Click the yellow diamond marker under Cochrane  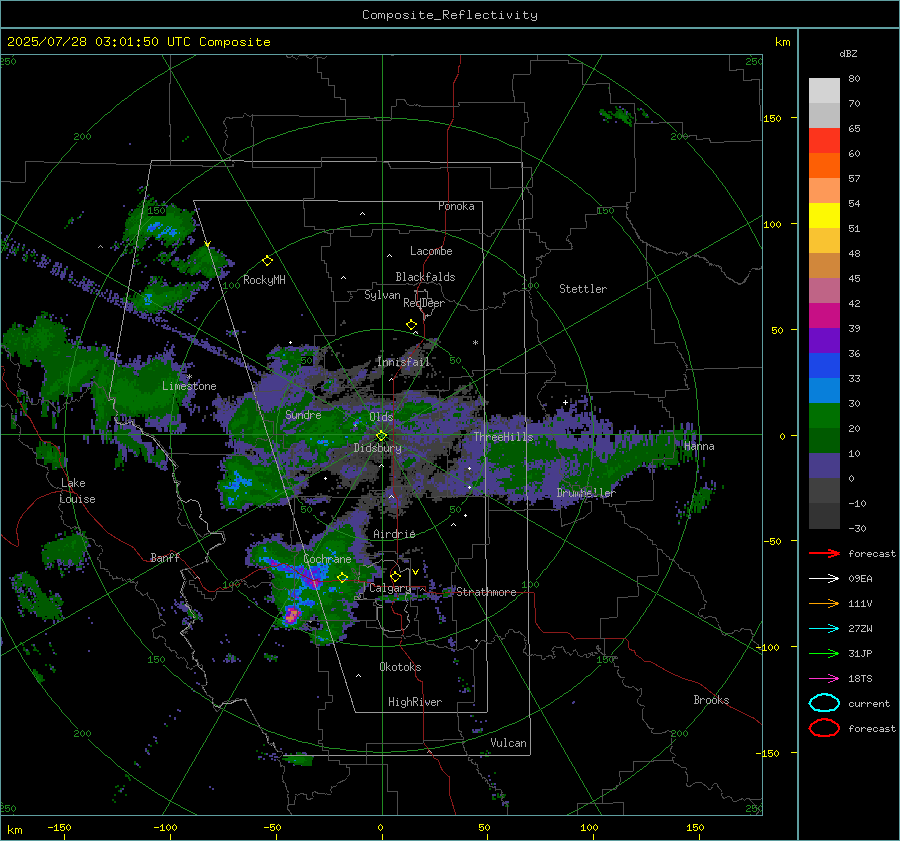pos(342,578)
